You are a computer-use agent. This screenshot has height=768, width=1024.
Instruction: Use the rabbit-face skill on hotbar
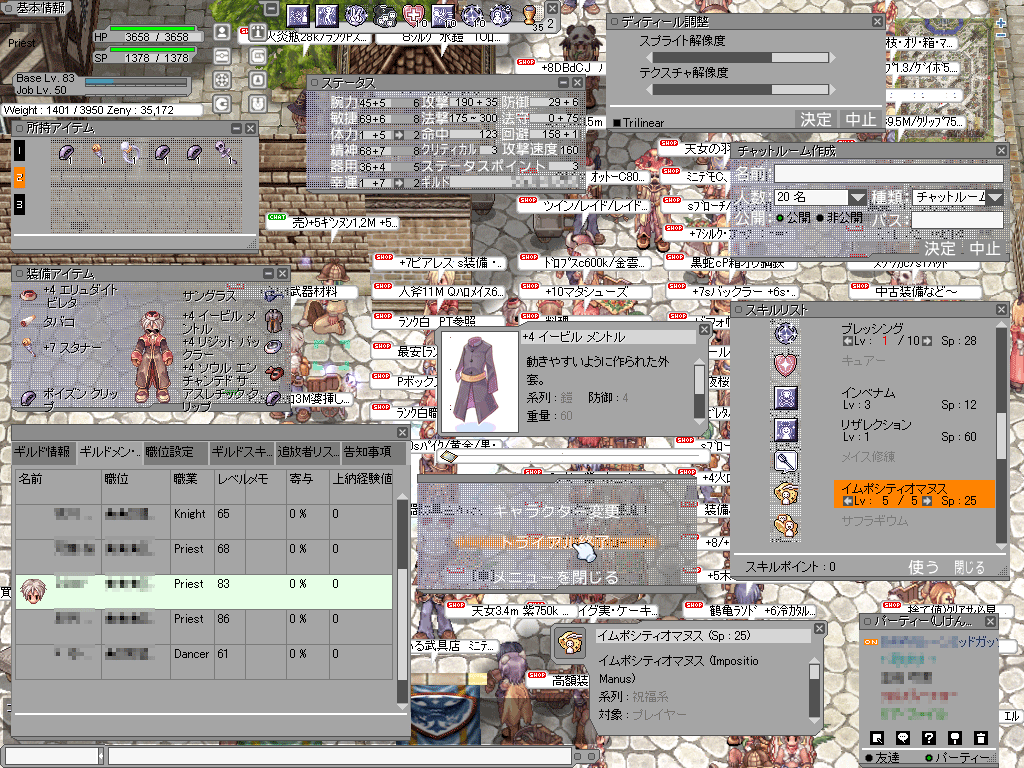pyautogui.click(x=356, y=15)
